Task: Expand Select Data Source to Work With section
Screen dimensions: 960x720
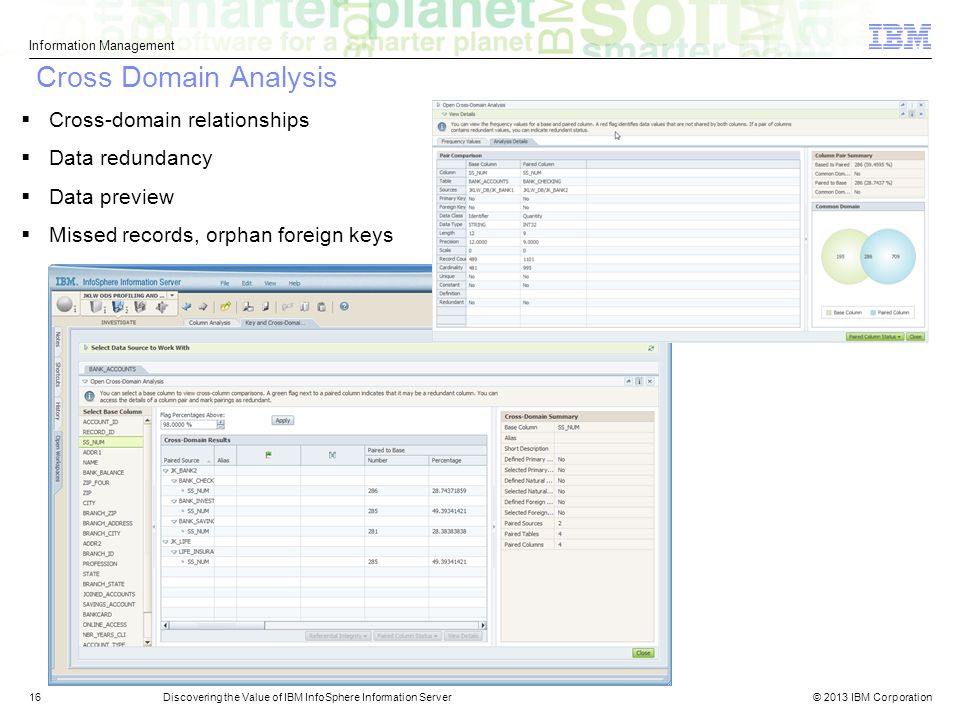Action: pos(86,348)
